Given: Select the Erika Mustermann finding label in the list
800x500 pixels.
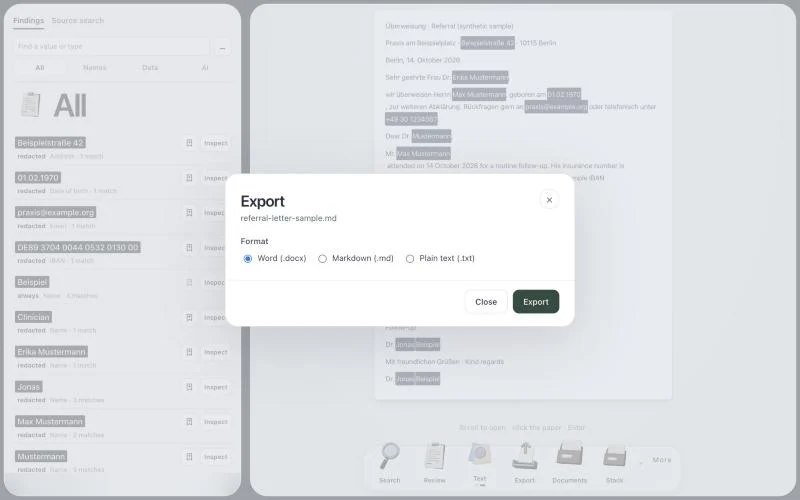Looking at the screenshot, I should coord(51,352).
